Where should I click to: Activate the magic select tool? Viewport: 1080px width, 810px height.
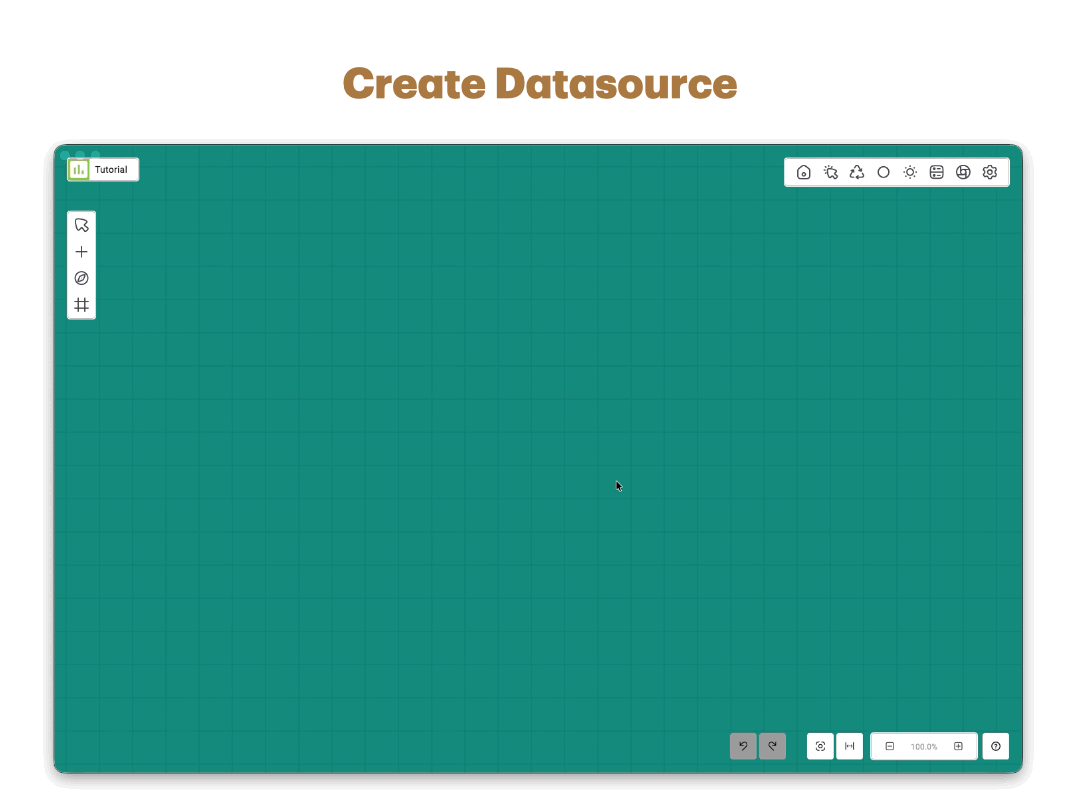click(830, 172)
